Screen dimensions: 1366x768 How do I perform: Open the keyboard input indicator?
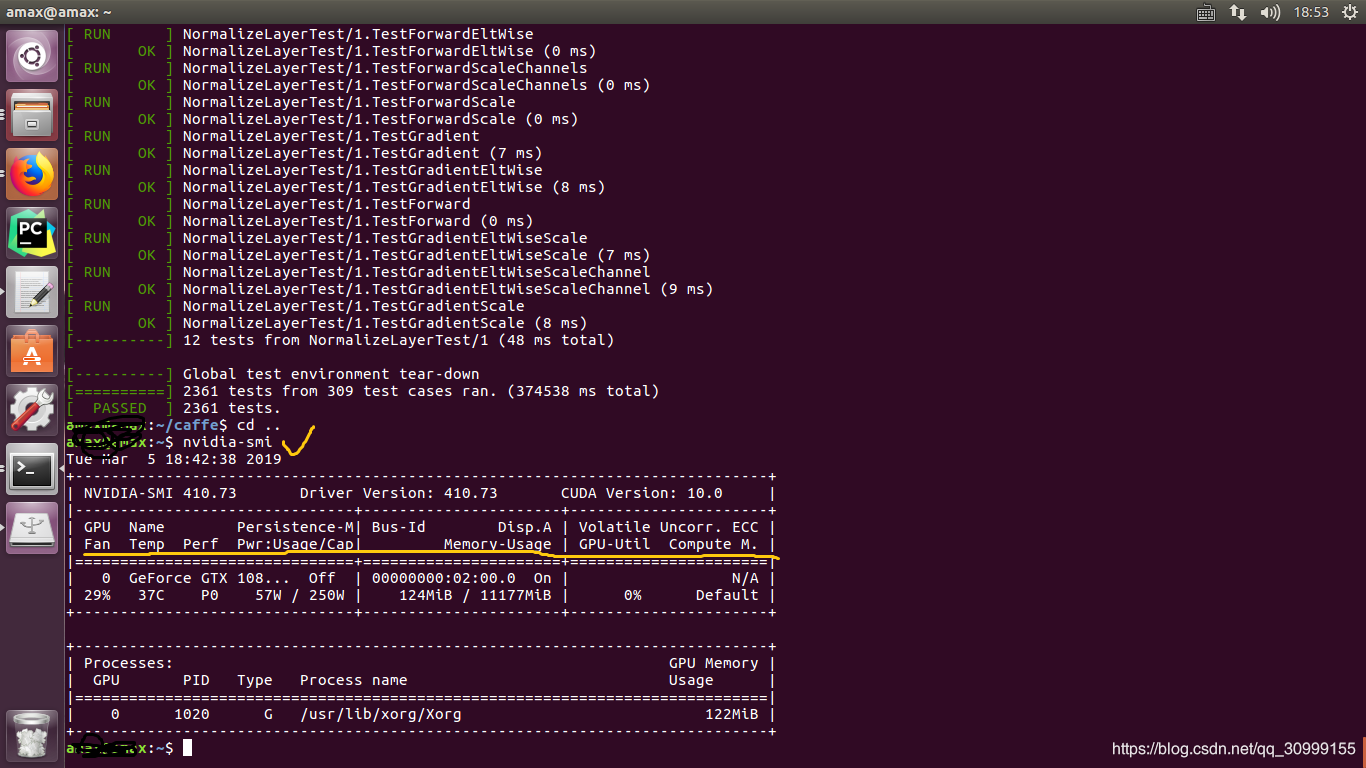1206,12
